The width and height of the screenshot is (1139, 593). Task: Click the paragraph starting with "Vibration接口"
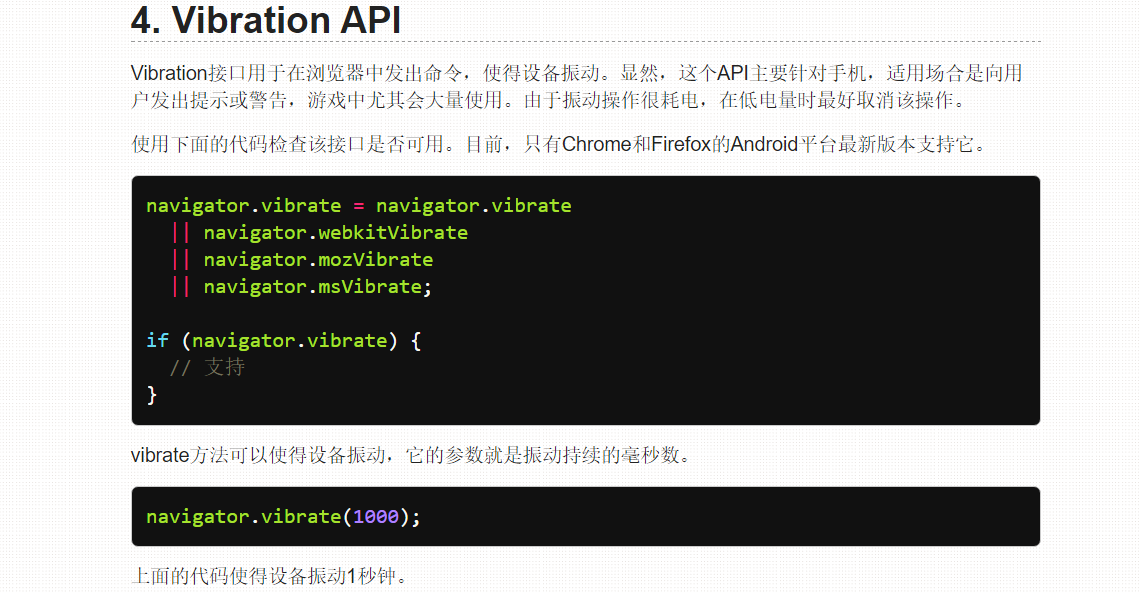[x=576, y=87]
